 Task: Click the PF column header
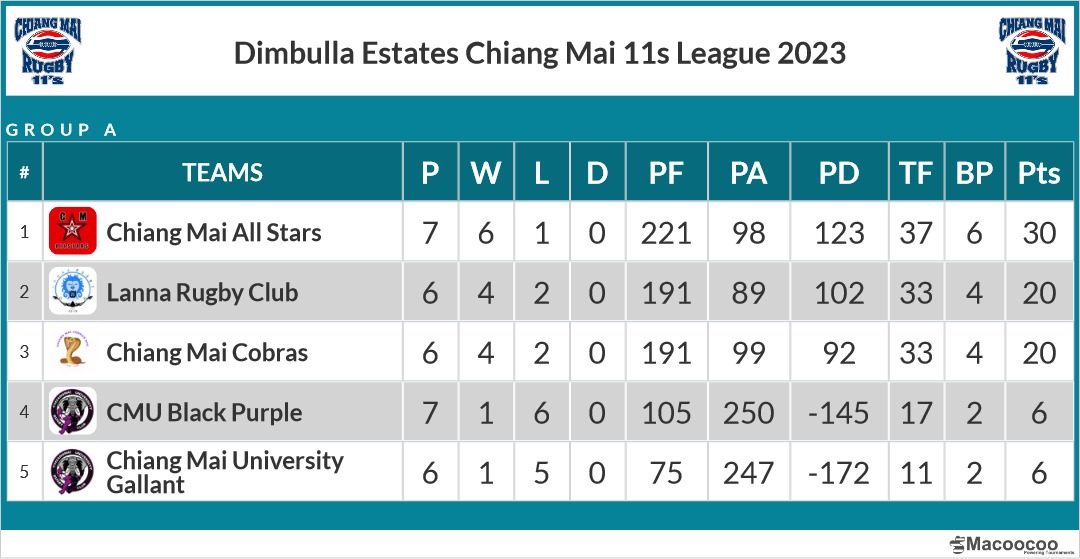666,173
